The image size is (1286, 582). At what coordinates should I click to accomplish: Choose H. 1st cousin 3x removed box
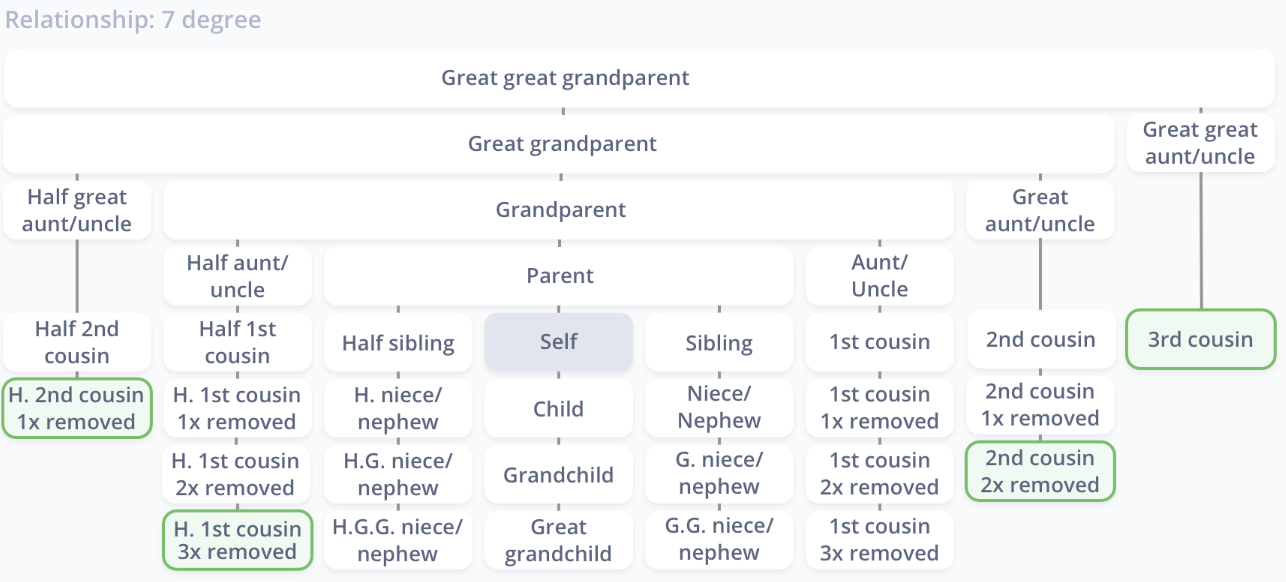pos(237,540)
